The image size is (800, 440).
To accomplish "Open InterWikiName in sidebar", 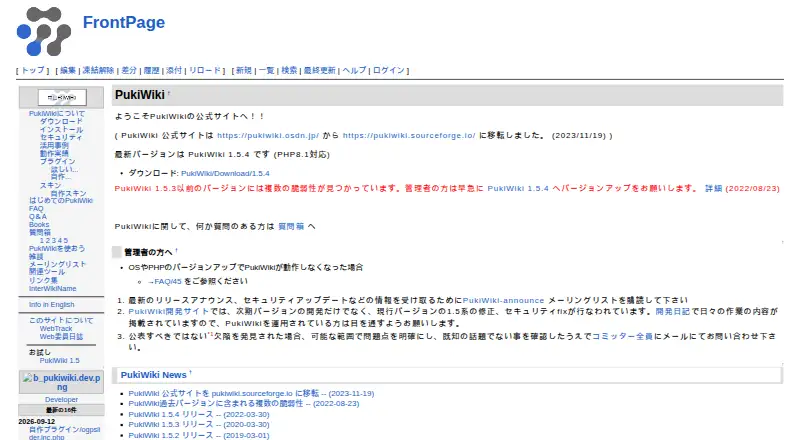I will click(x=53, y=288).
